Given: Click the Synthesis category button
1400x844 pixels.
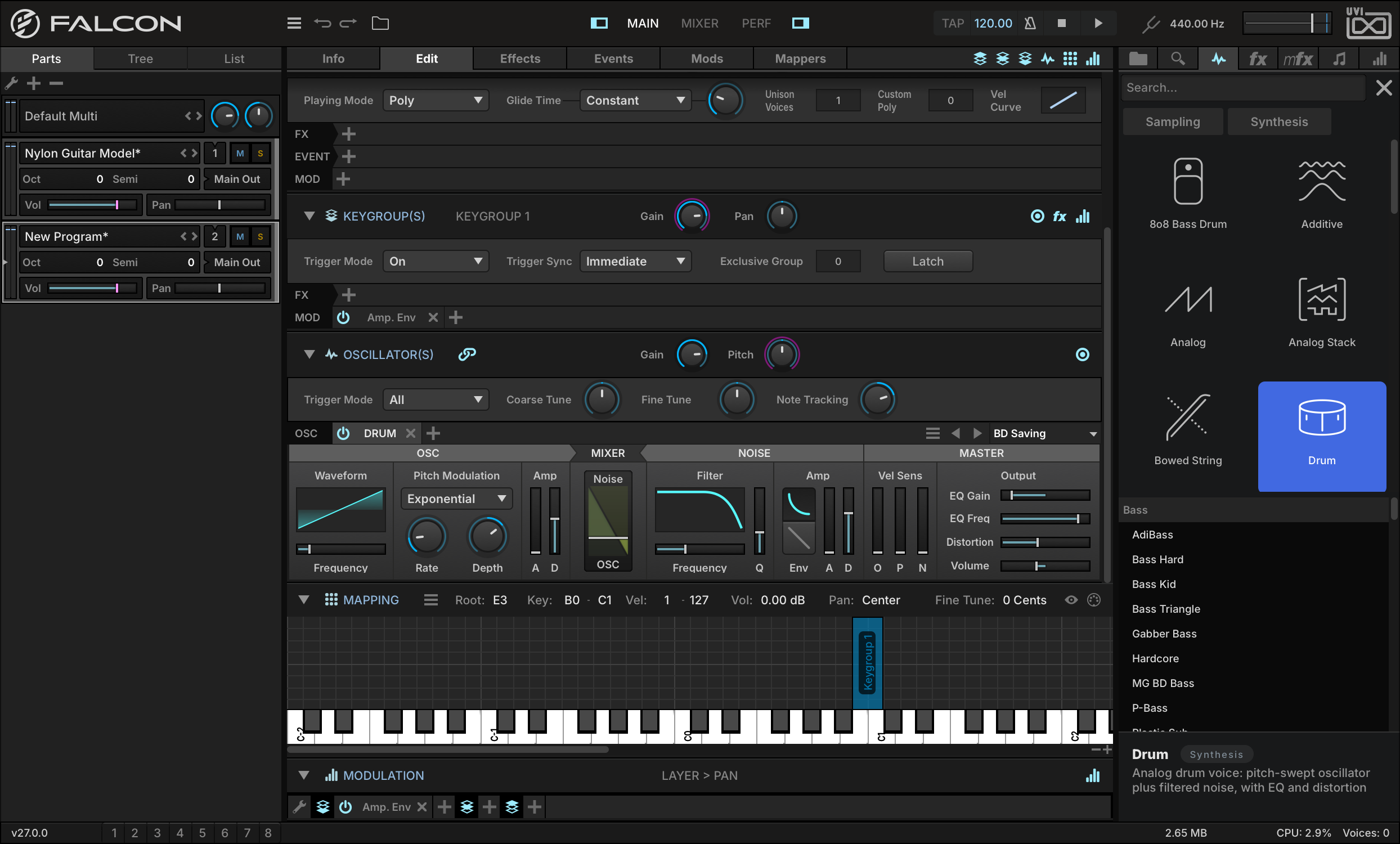Looking at the screenshot, I should coord(1279,122).
